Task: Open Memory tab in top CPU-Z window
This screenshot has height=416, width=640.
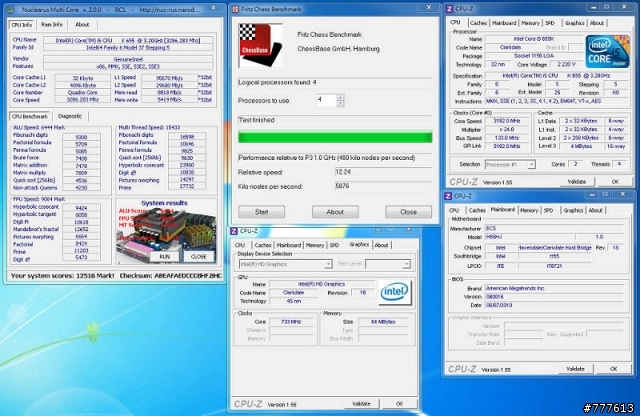Action: click(530, 23)
